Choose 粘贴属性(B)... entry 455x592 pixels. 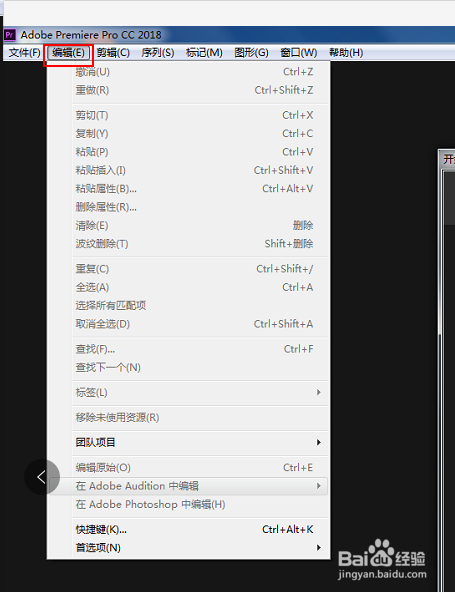pos(189,188)
